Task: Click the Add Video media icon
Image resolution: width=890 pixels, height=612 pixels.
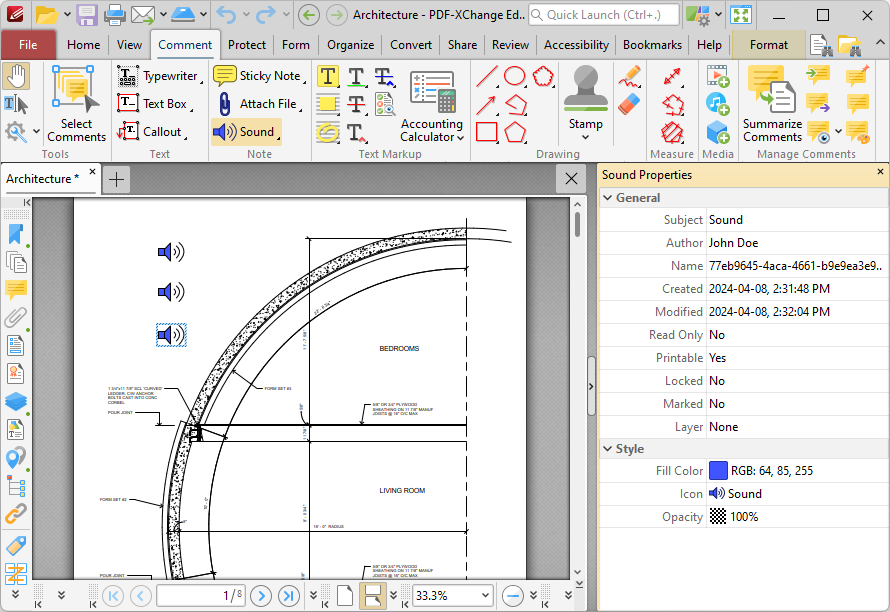Action: pyautogui.click(x=717, y=77)
